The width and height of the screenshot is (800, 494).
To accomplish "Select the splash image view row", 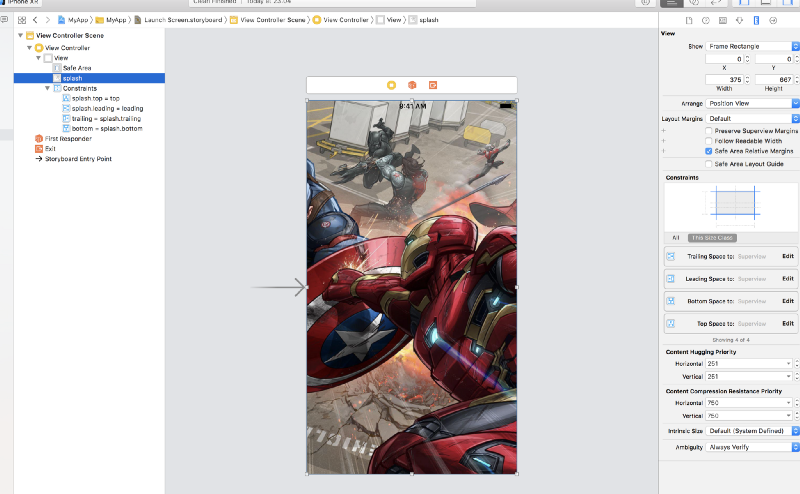I will pyautogui.click(x=89, y=78).
